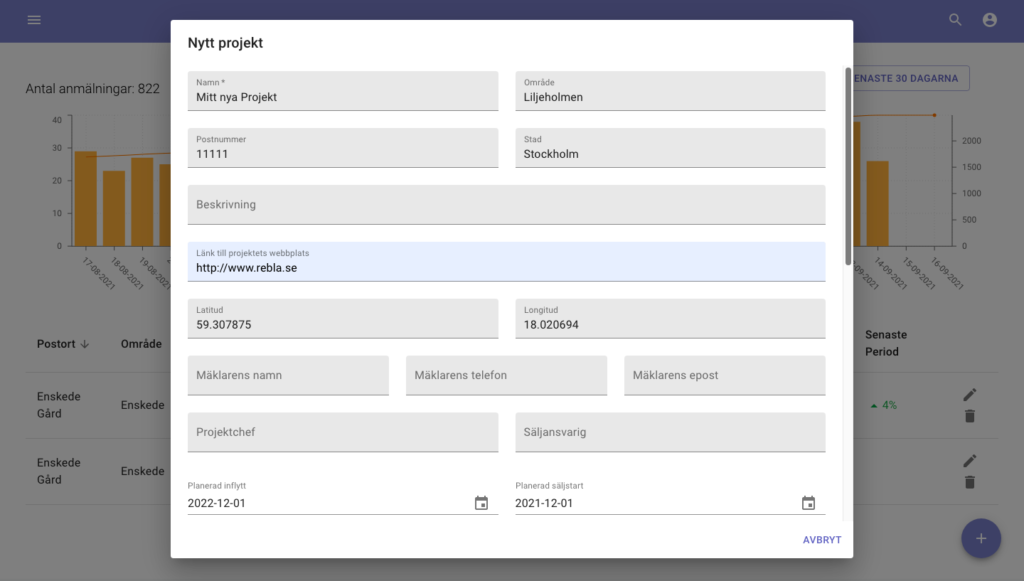Click the Mäklarens telefon field

coord(506,375)
